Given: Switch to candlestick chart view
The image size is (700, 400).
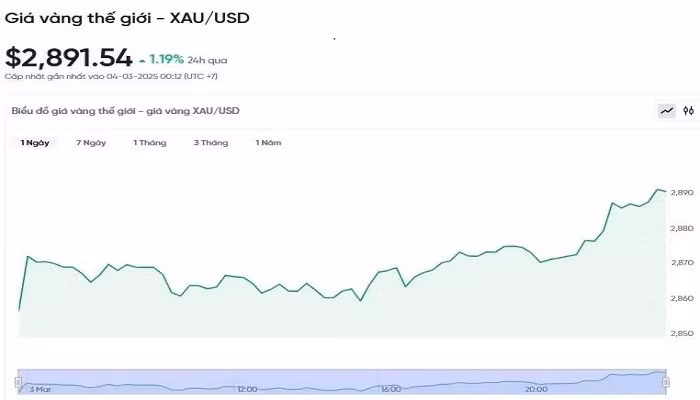Looking at the screenshot, I should pos(688,111).
